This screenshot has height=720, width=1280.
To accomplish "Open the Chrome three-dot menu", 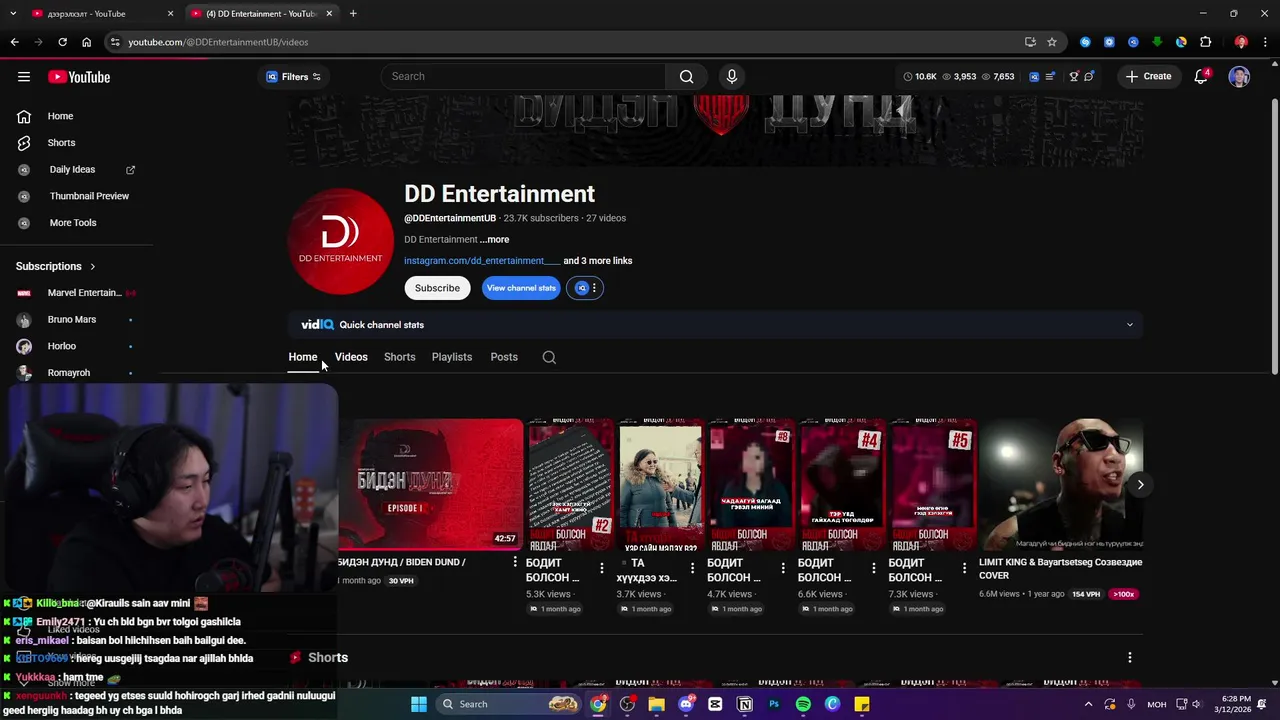I will pyautogui.click(x=1266, y=42).
